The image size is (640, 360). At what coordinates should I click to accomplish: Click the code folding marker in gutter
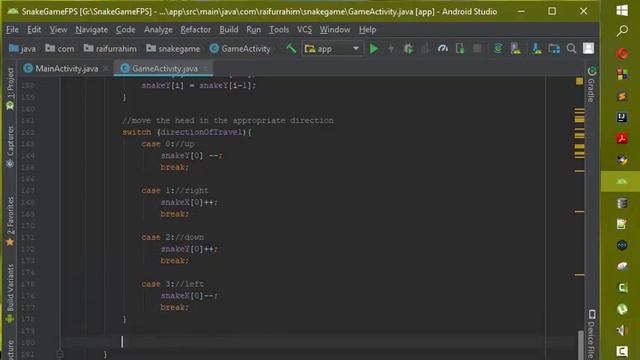[60, 354]
